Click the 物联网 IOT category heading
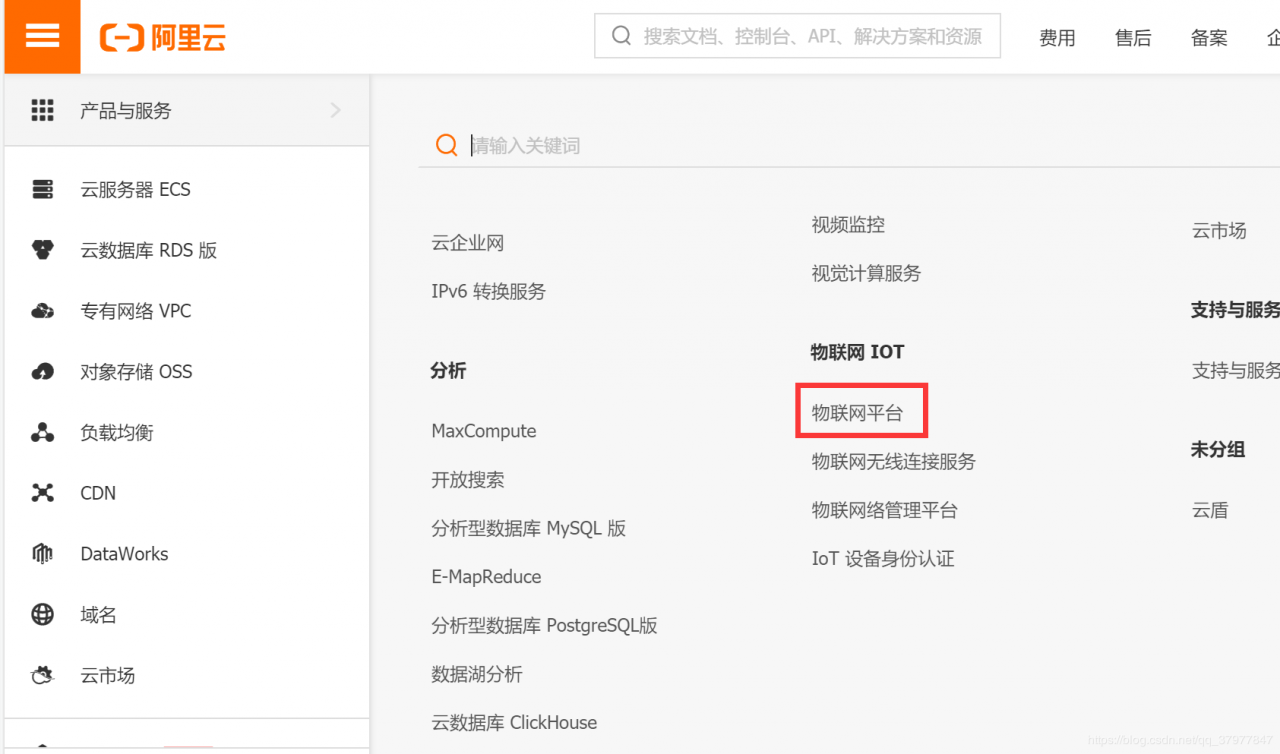Viewport: 1280px width, 754px height. [857, 352]
